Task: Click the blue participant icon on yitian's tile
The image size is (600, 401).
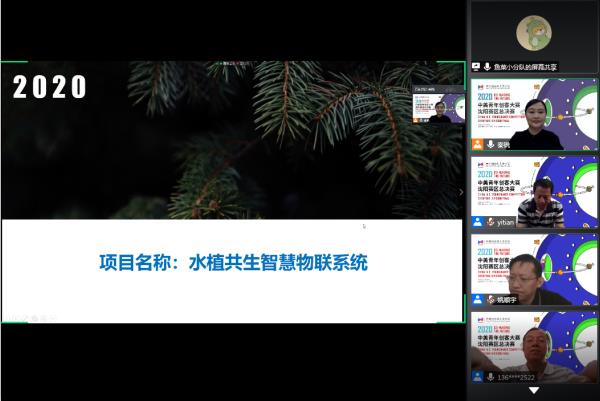Action: (477, 222)
